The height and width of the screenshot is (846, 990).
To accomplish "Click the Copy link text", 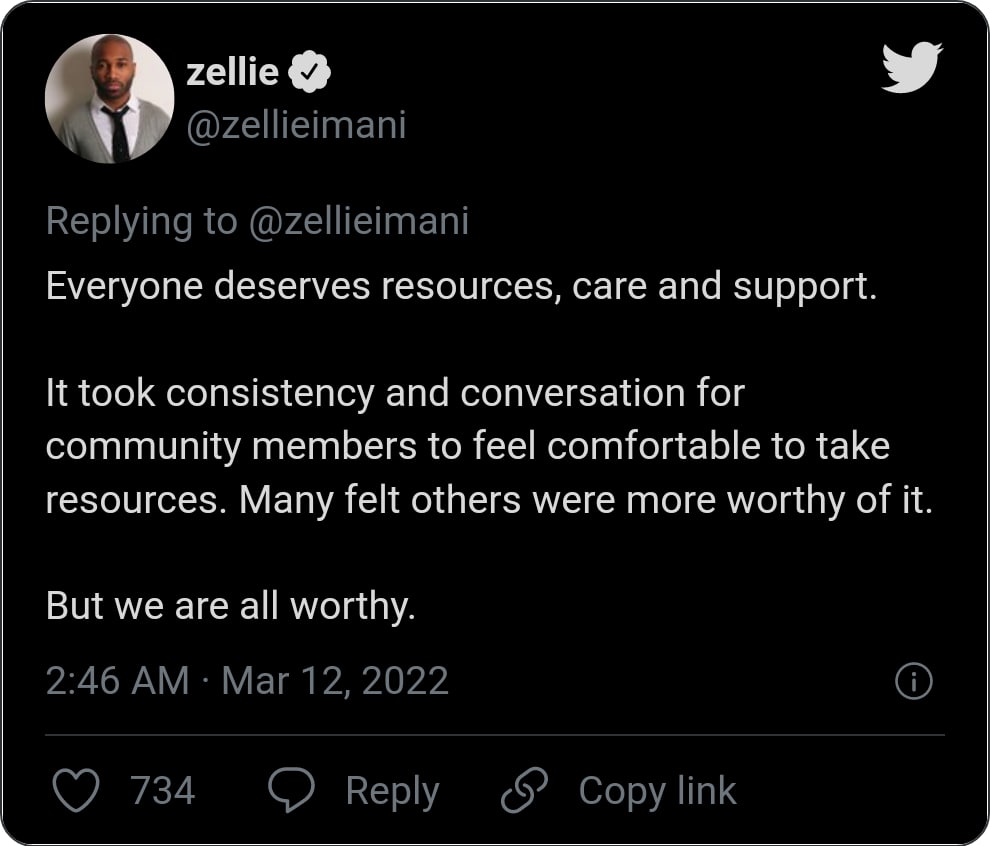I will (657, 791).
